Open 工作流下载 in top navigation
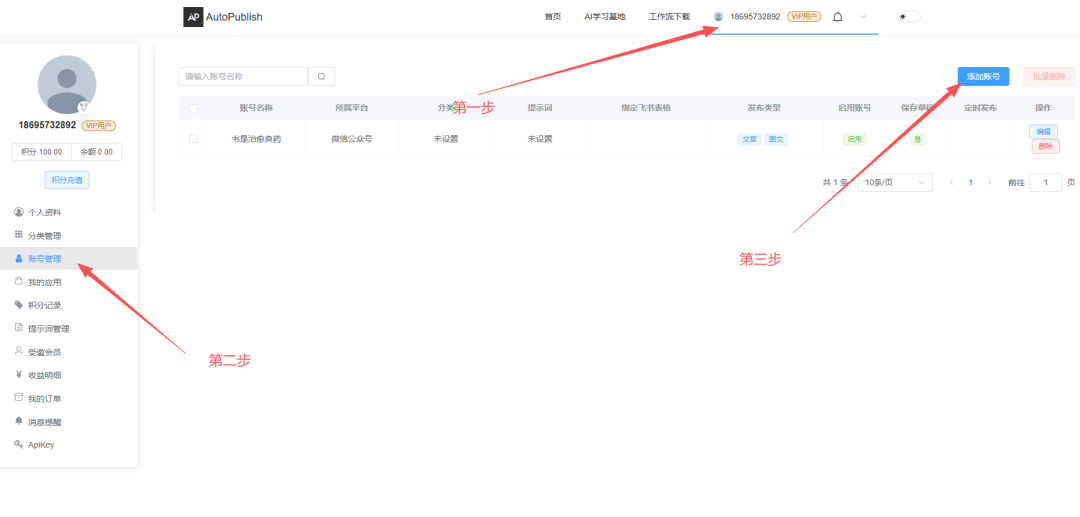Viewport: 1080px width, 517px height. (x=669, y=17)
